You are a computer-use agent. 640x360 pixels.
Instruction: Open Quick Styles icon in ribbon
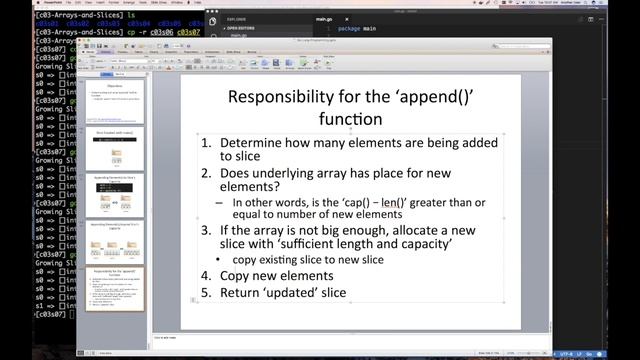click(x=304, y=63)
